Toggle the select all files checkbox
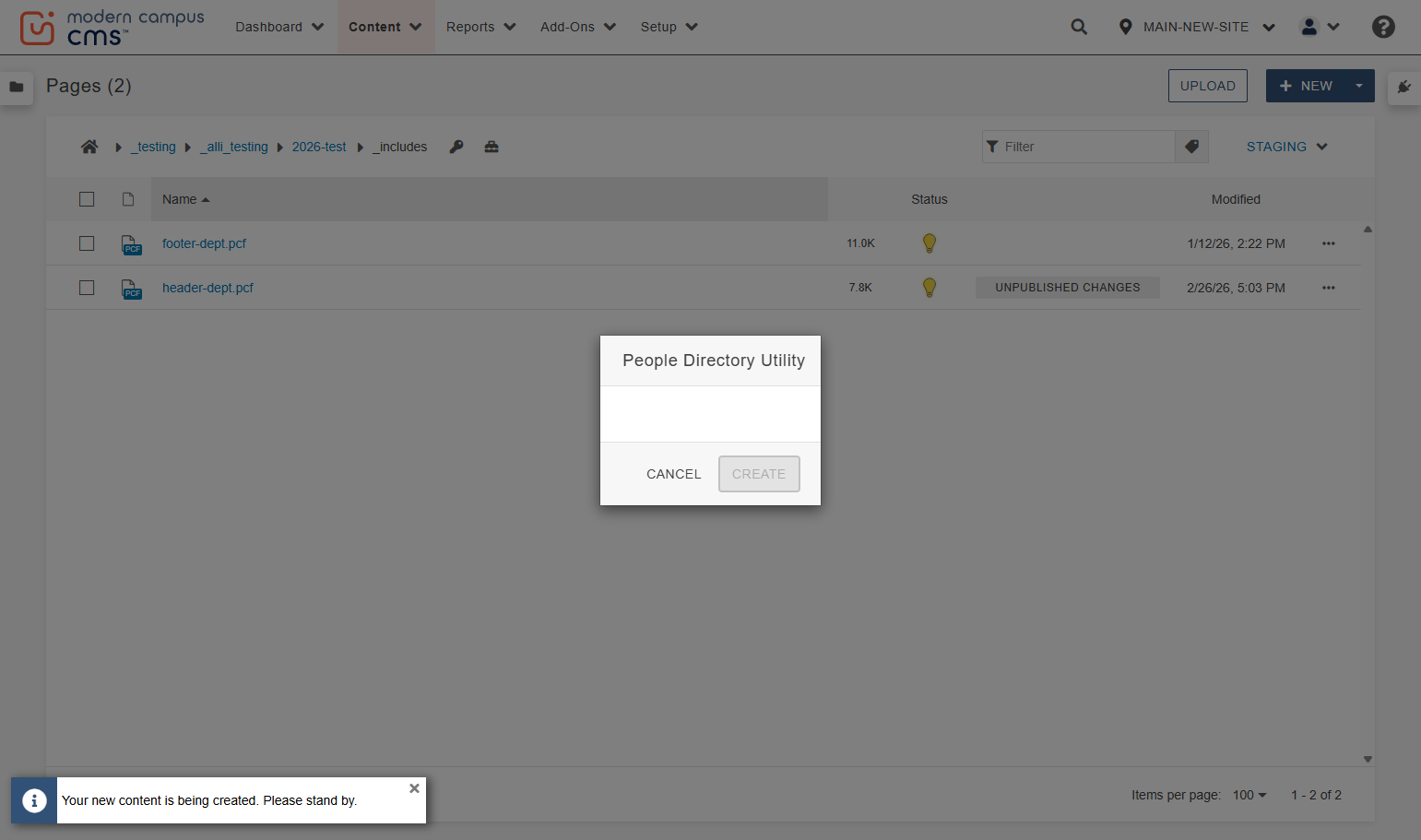The image size is (1421, 840). click(87, 199)
